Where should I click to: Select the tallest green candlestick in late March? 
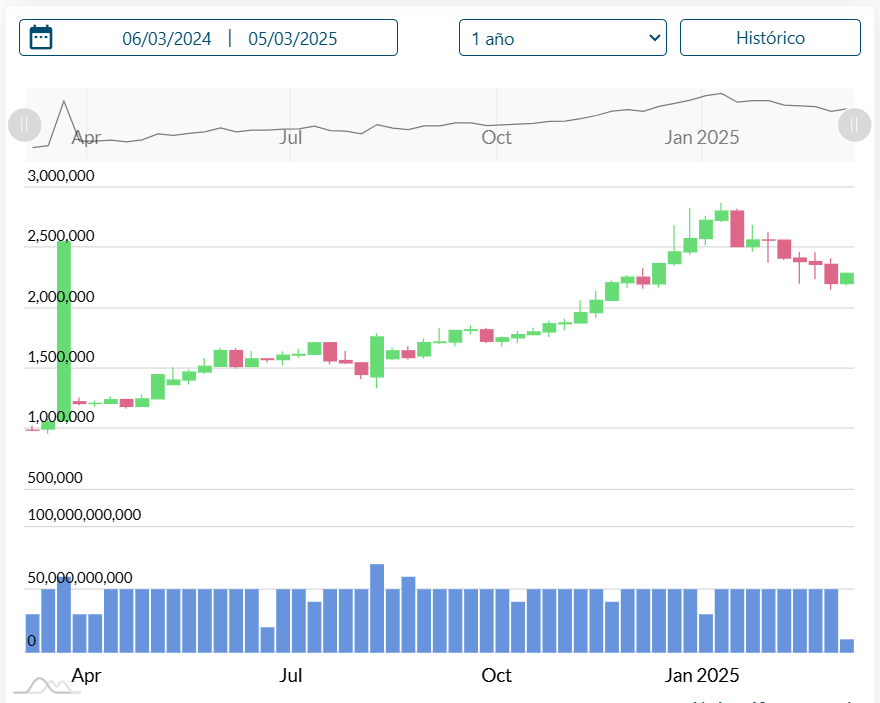tap(64, 330)
